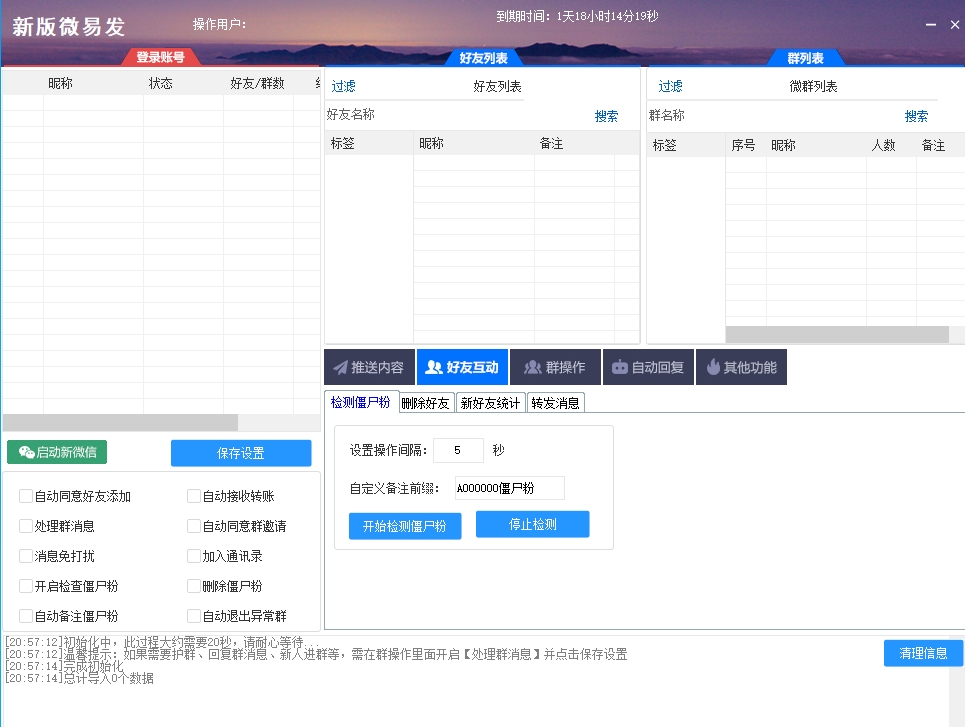Click the operation interval seconds input field
The width and height of the screenshot is (965, 727).
click(457, 450)
